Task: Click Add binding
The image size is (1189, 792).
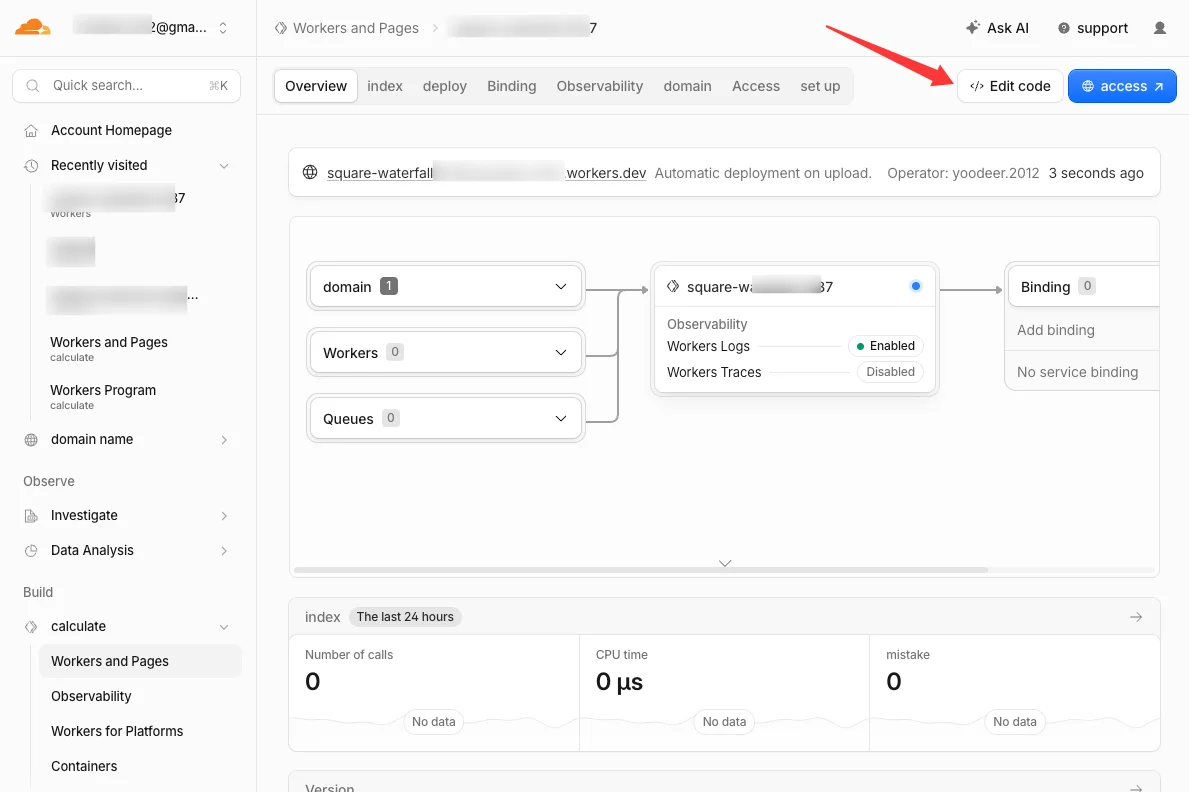Action: (1056, 330)
